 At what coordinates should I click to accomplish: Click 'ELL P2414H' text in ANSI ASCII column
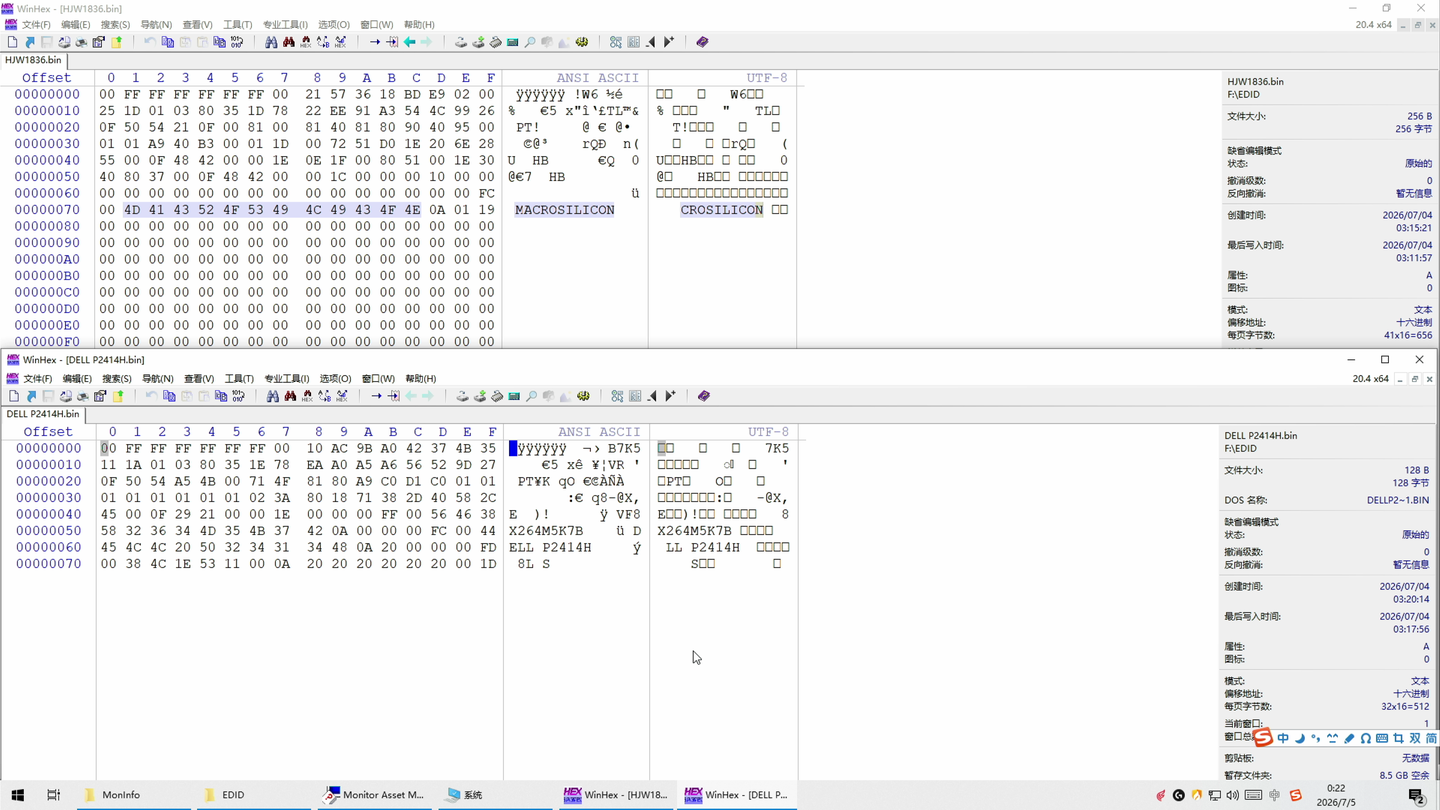click(x=550, y=548)
